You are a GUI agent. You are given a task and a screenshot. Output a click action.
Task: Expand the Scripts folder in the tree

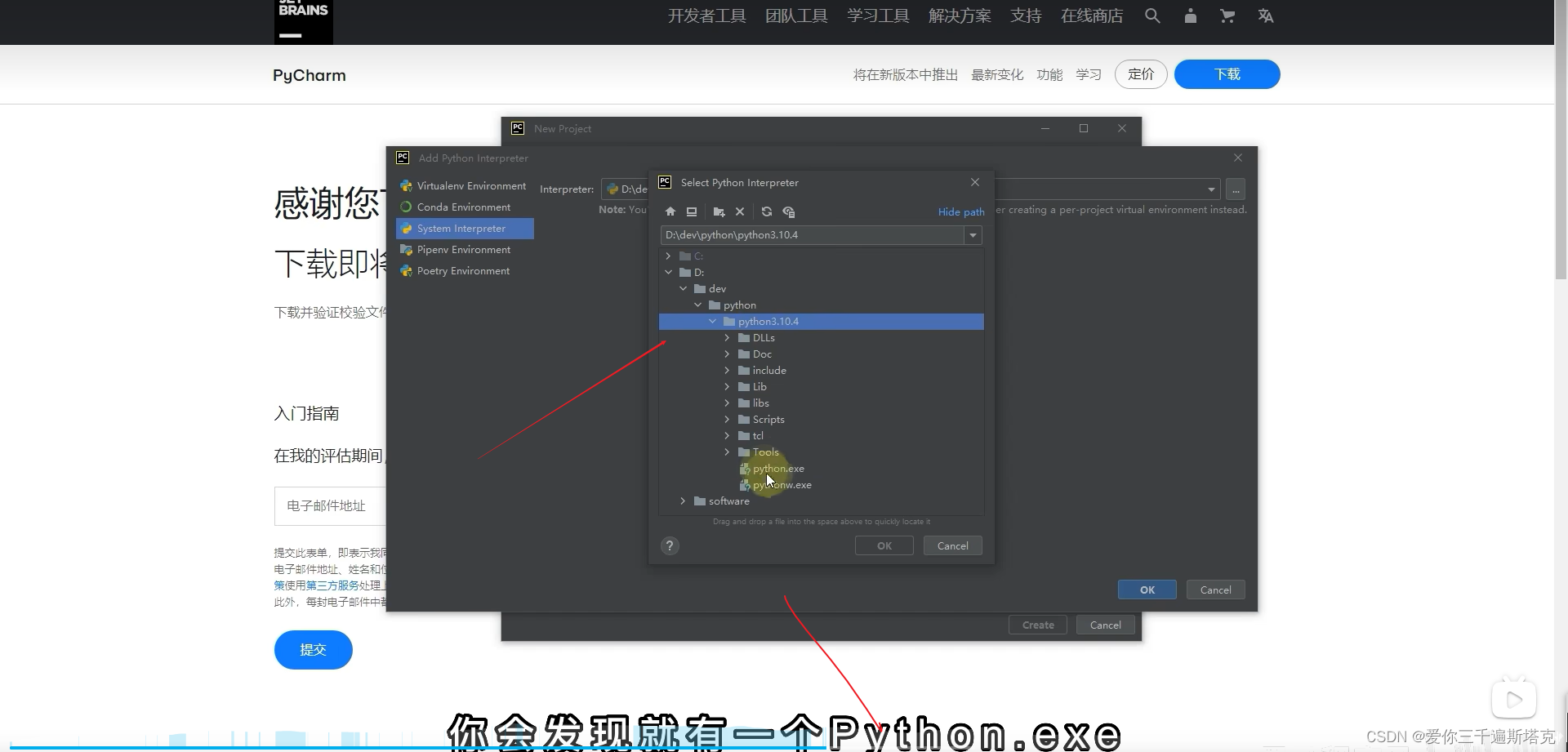pyautogui.click(x=727, y=419)
